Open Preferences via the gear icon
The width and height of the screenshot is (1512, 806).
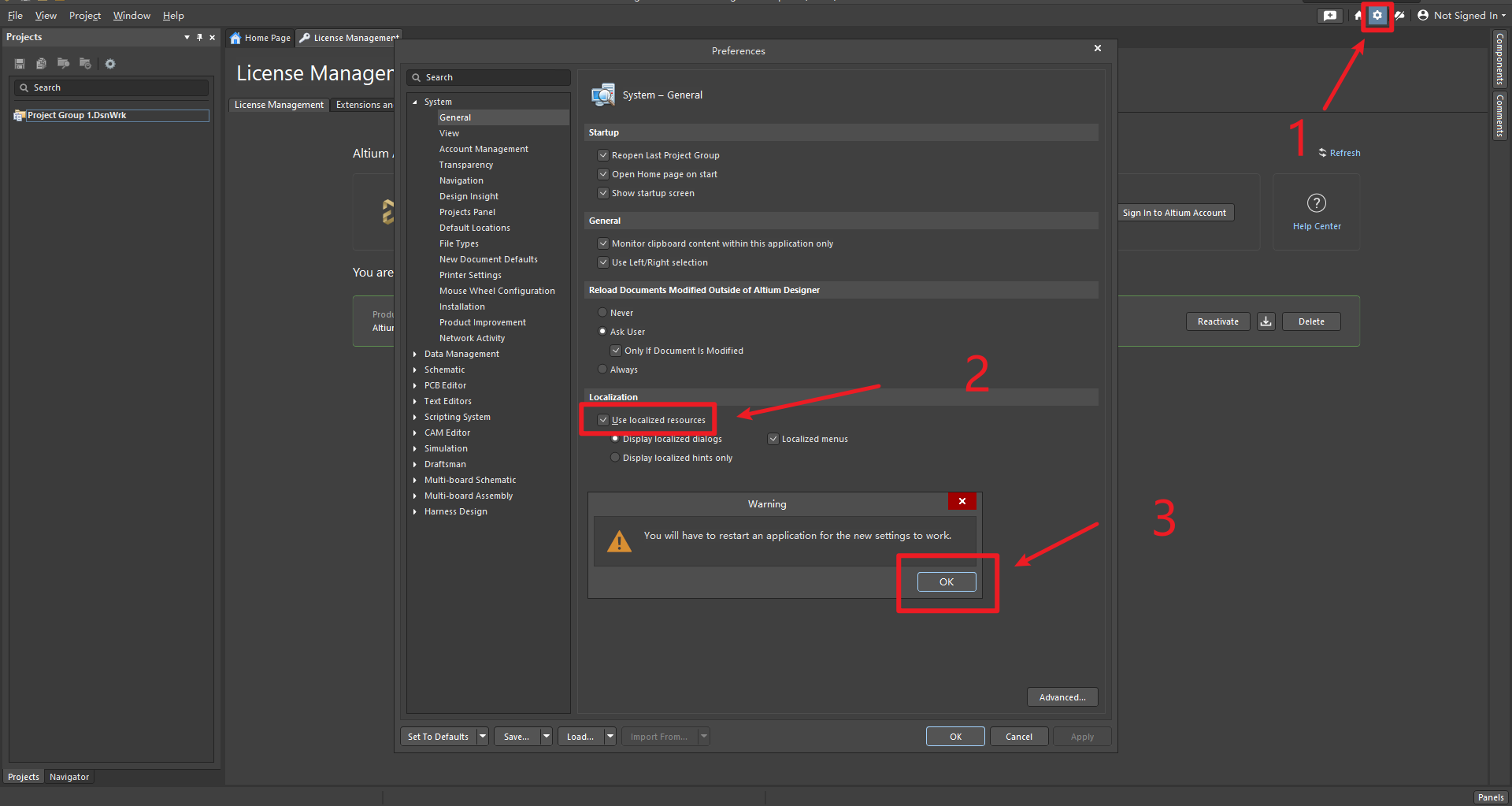click(x=1377, y=15)
